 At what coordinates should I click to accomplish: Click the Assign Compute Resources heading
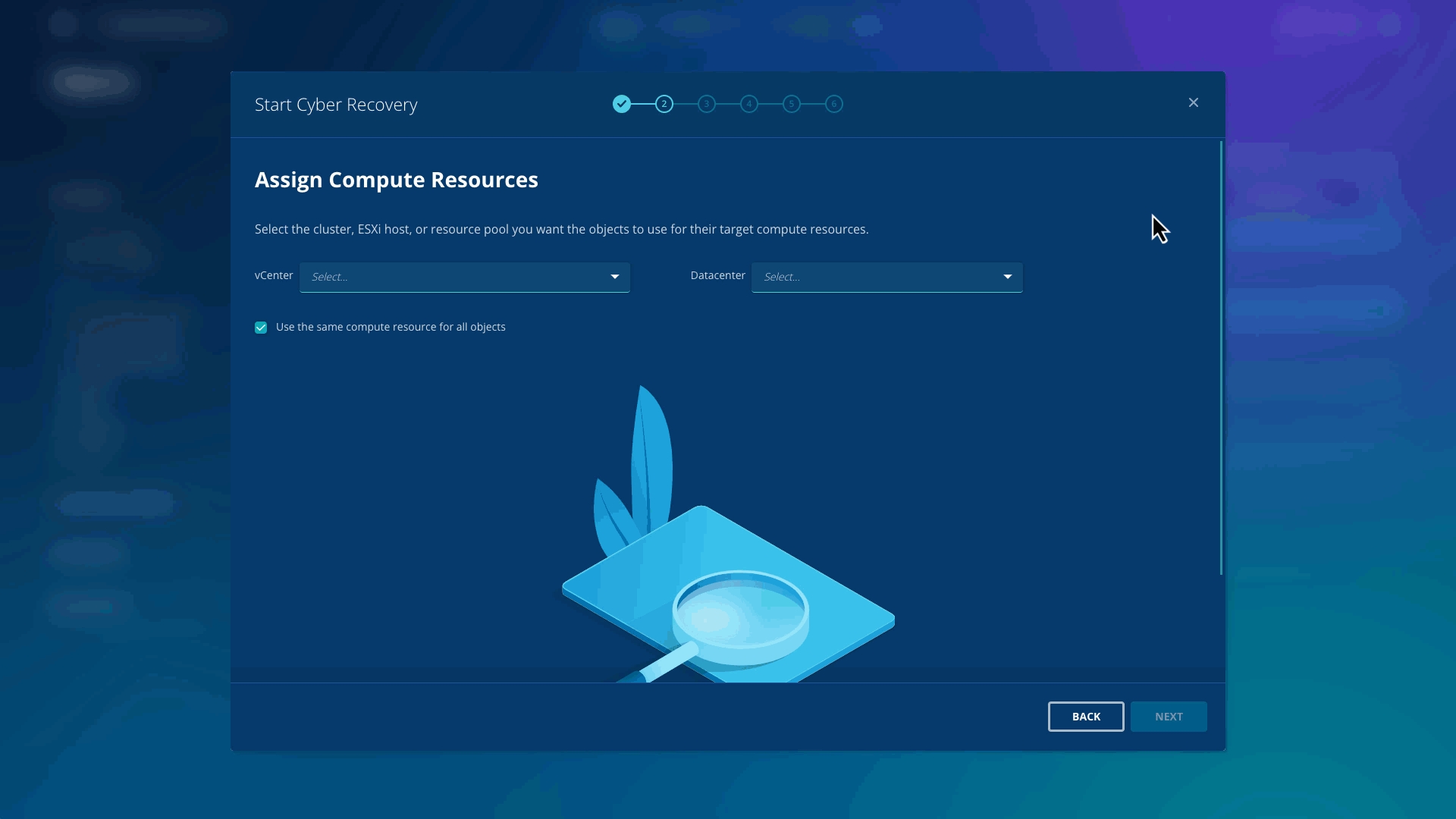[x=396, y=180]
